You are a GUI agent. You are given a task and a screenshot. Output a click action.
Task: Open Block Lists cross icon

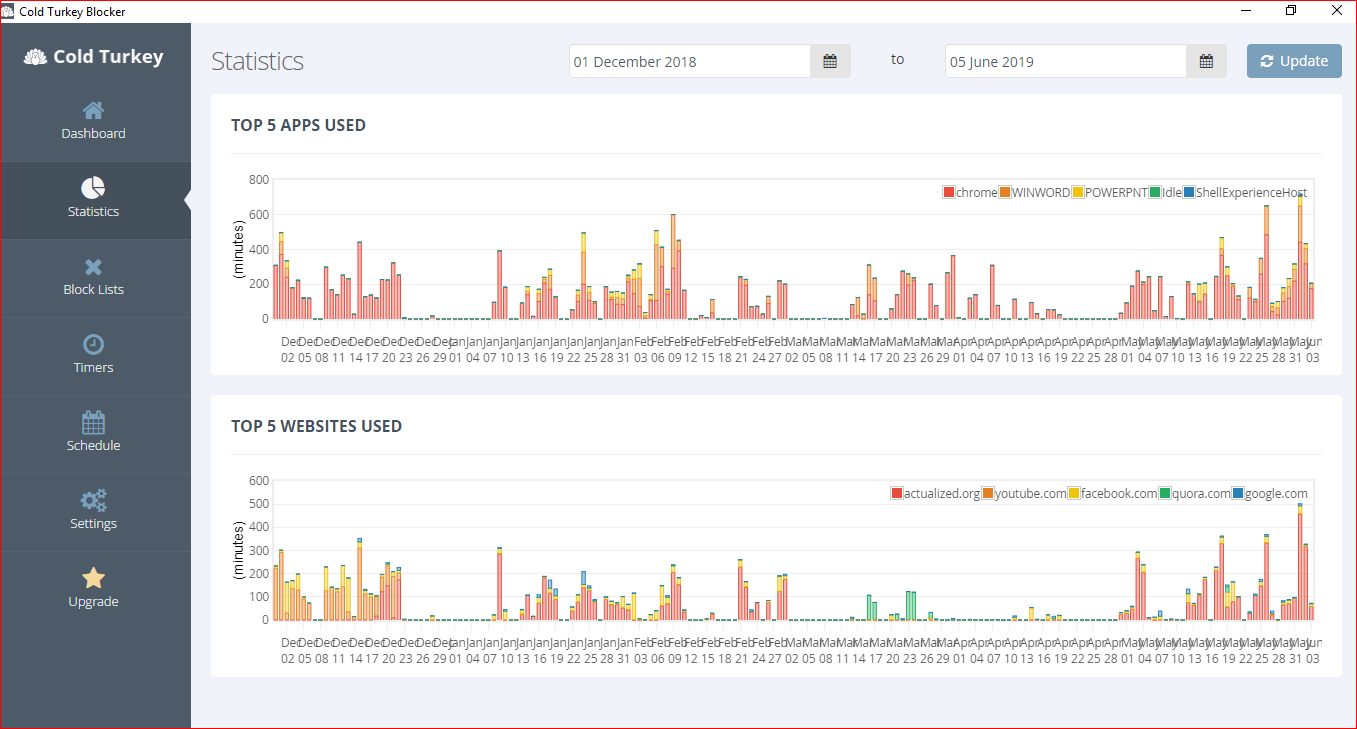pos(93,267)
